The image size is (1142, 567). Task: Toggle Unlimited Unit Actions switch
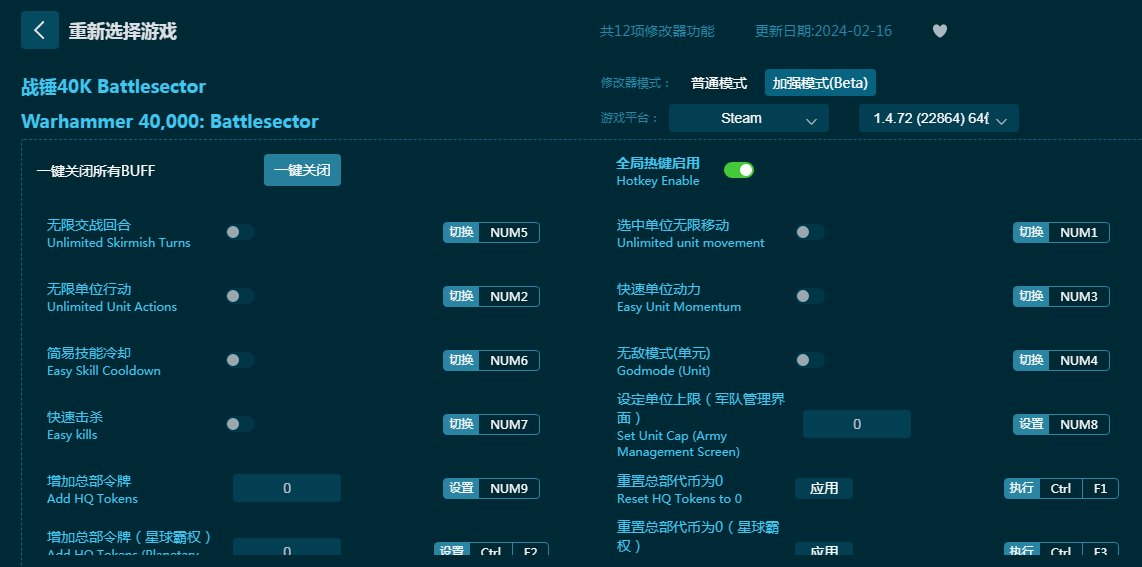point(240,296)
